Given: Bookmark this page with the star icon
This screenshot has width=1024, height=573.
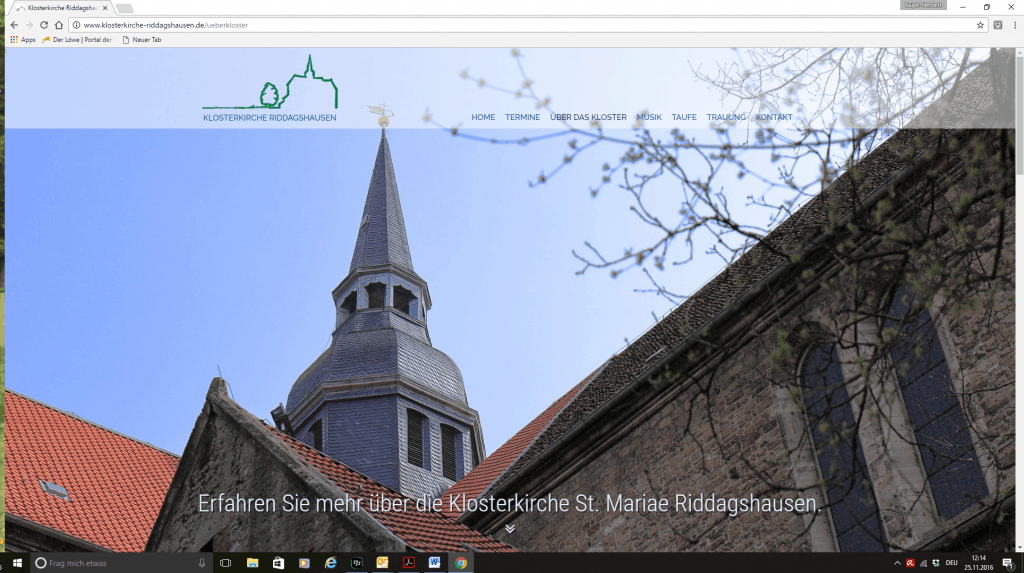Looking at the screenshot, I should 980,25.
